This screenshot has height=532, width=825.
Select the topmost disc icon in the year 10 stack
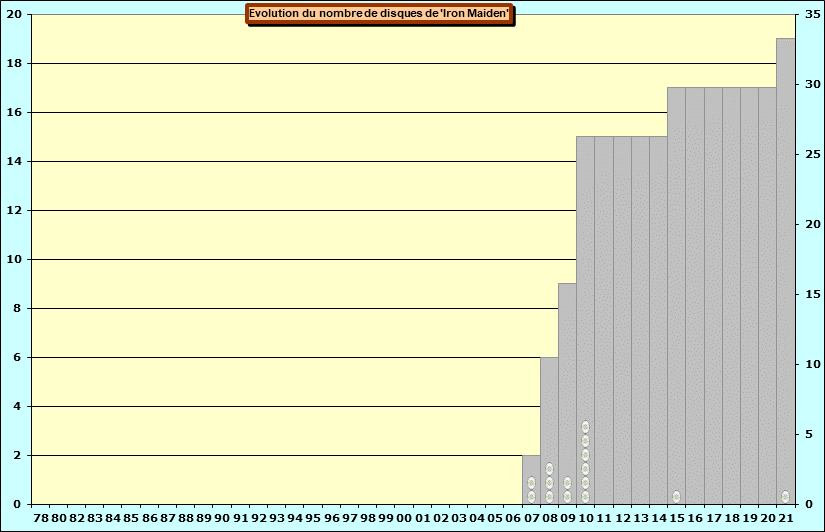pyautogui.click(x=585, y=427)
